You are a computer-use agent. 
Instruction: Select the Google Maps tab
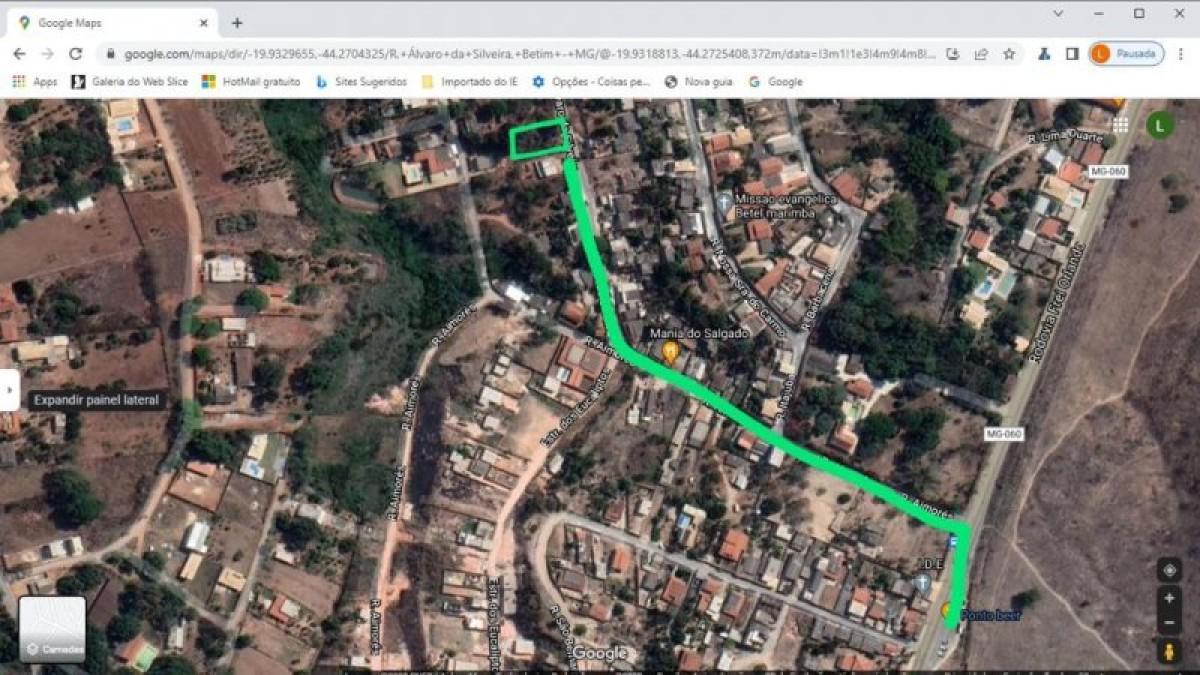coord(110,23)
